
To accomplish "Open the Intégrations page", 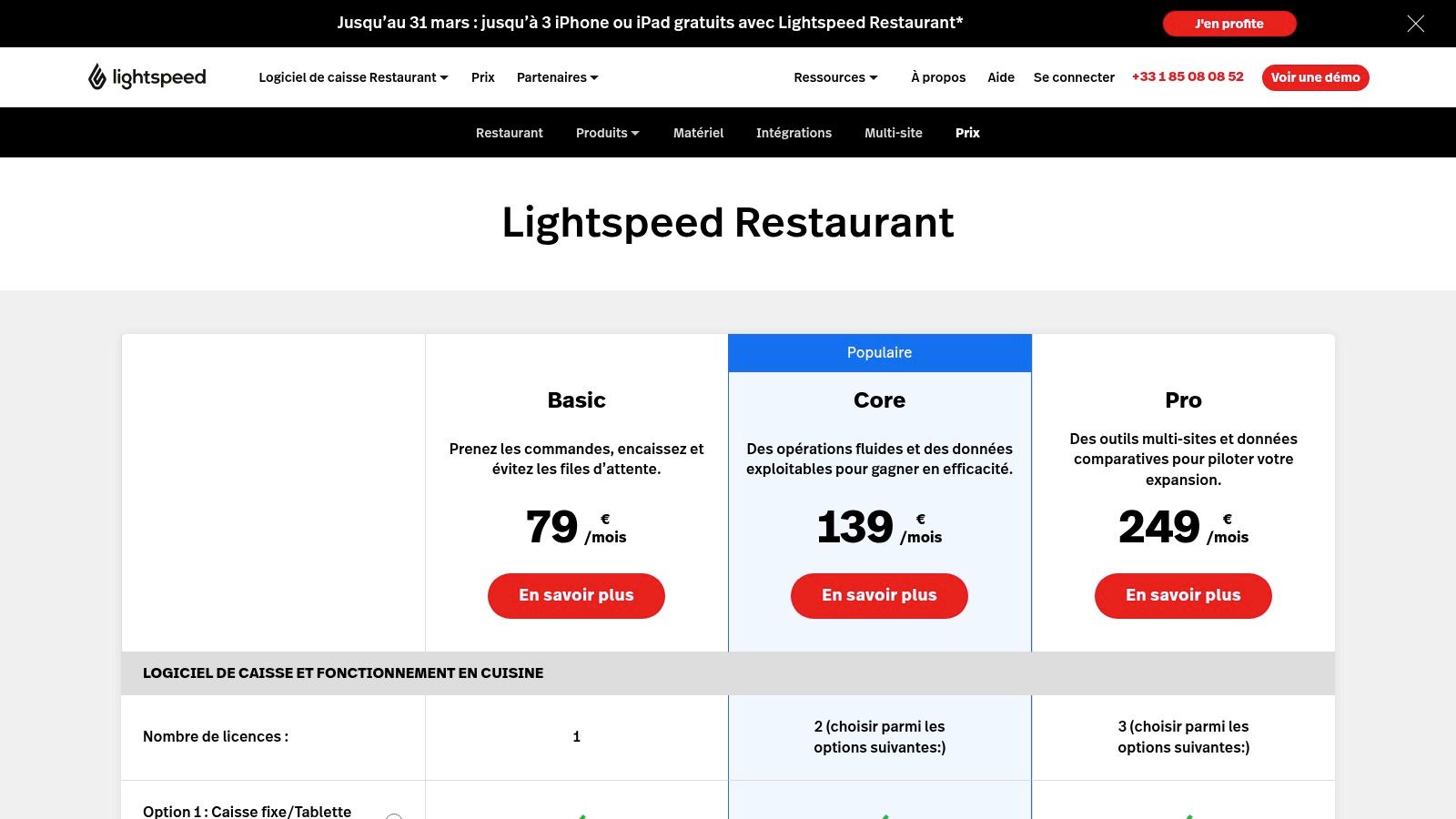I will pyautogui.click(x=794, y=133).
